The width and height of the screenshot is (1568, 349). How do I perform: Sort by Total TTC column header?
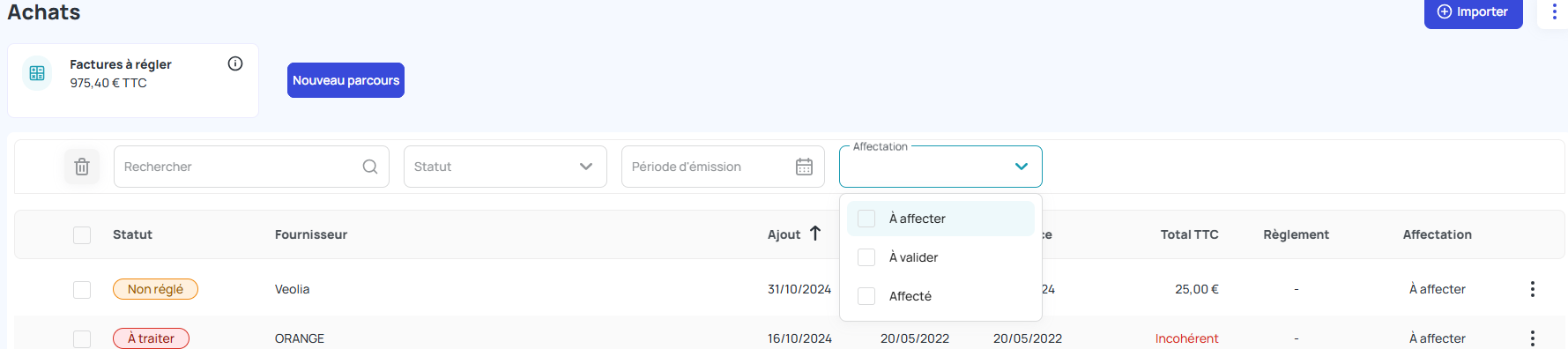1189,234
